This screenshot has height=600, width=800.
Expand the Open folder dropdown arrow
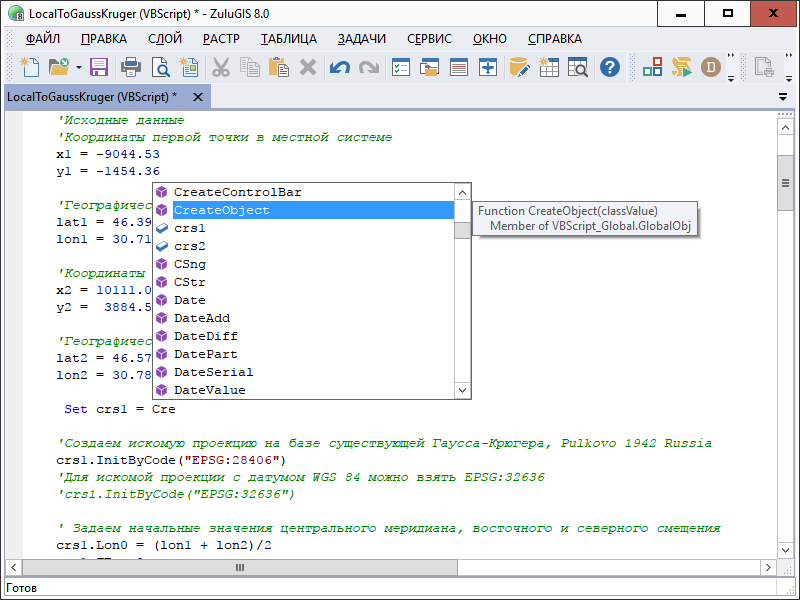(x=78, y=68)
